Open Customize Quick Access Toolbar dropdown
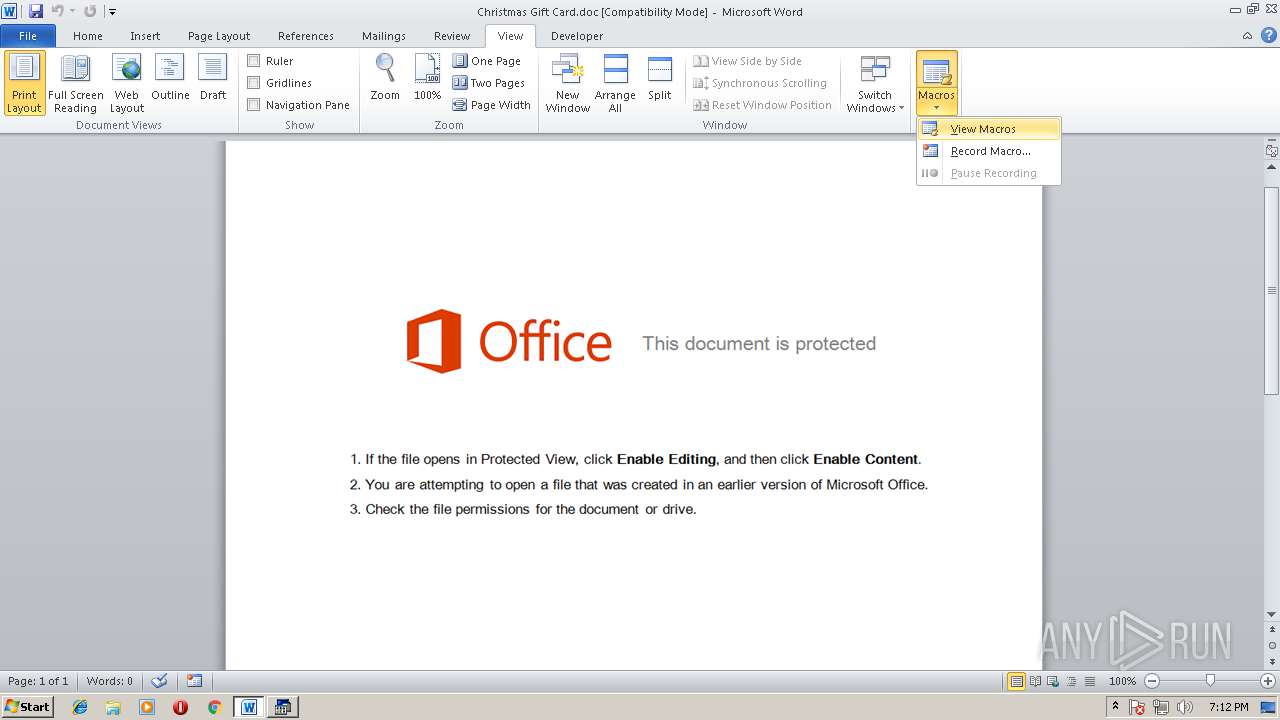Screen dimensions: 1280x720 112,12
